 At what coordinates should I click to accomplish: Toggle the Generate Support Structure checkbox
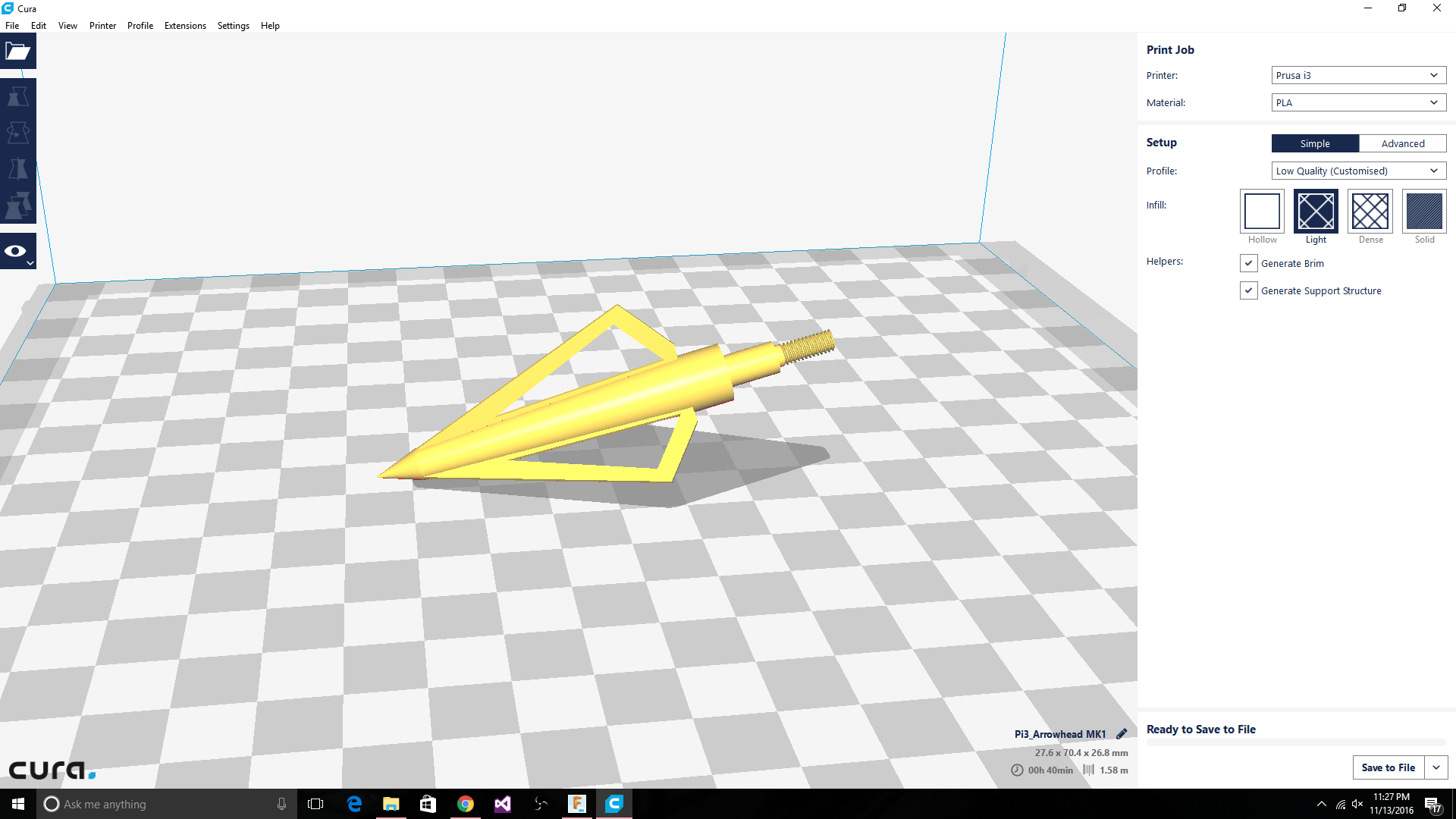[1248, 290]
